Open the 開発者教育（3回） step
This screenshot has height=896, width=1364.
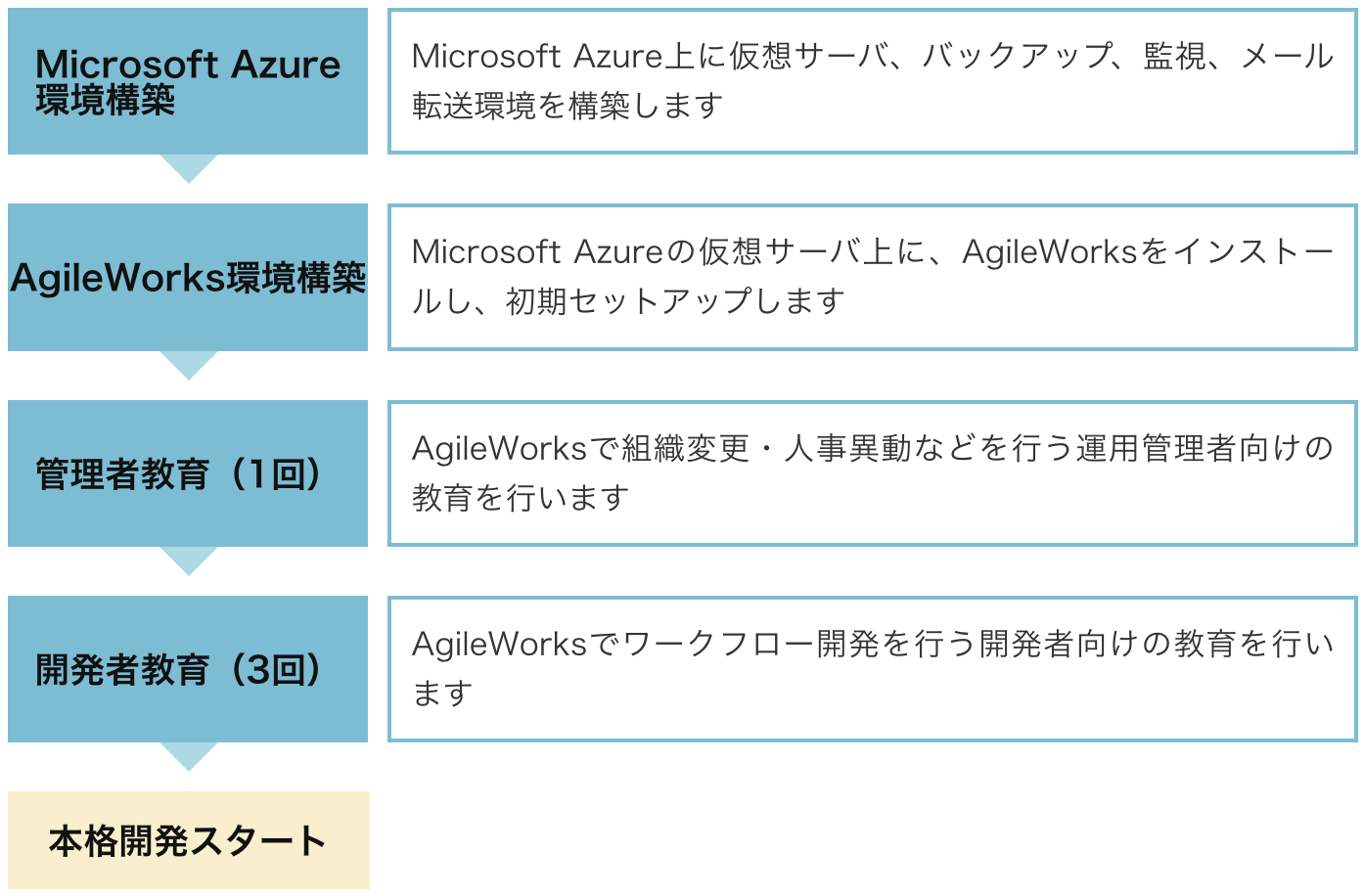pos(188,669)
